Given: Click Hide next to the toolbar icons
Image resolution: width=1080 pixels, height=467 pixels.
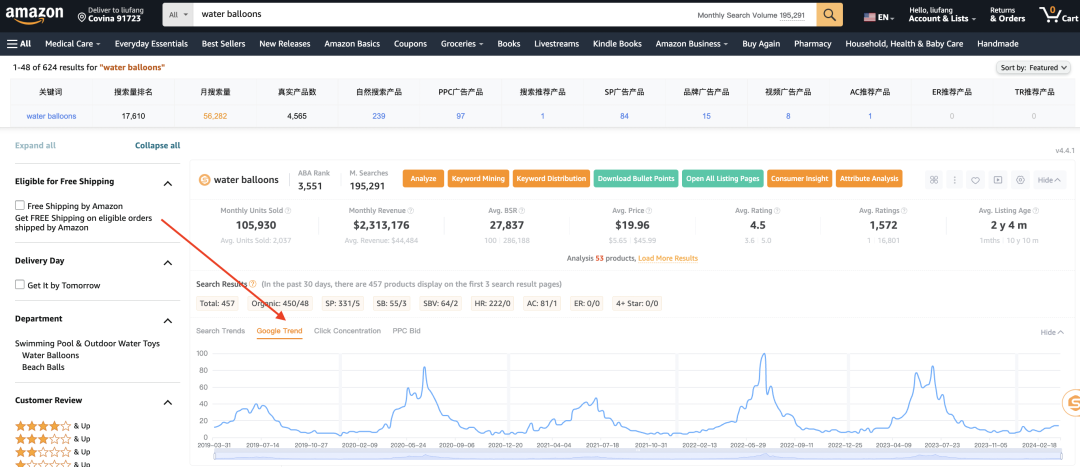Looking at the screenshot, I should pos(1049,180).
